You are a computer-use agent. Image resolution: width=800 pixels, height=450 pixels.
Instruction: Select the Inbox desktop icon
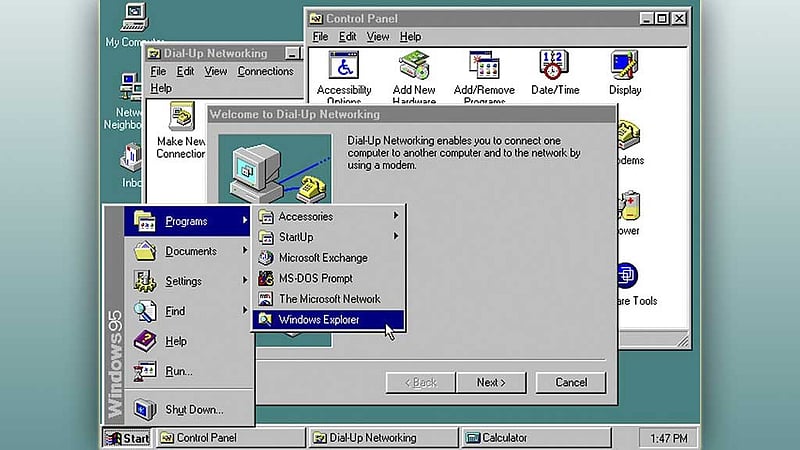[131, 157]
